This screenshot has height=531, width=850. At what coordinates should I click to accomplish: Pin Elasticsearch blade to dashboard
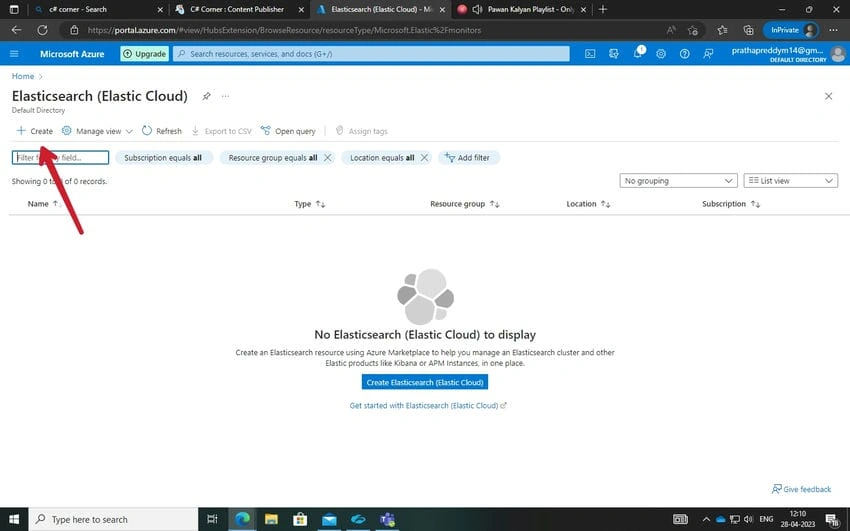click(x=206, y=96)
